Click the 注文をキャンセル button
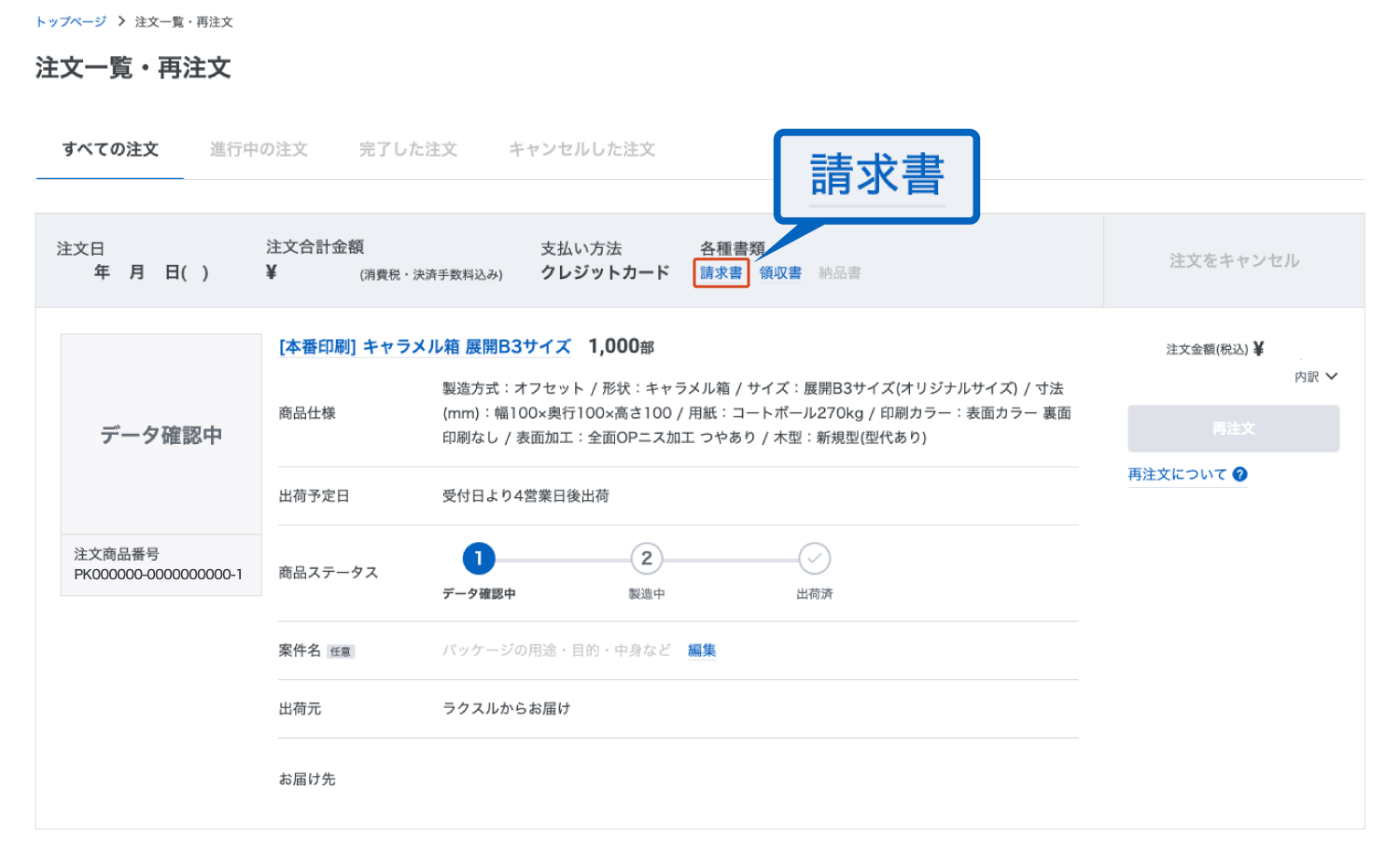Screen dimensions: 1400x861 pyautogui.click(x=1232, y=261)
